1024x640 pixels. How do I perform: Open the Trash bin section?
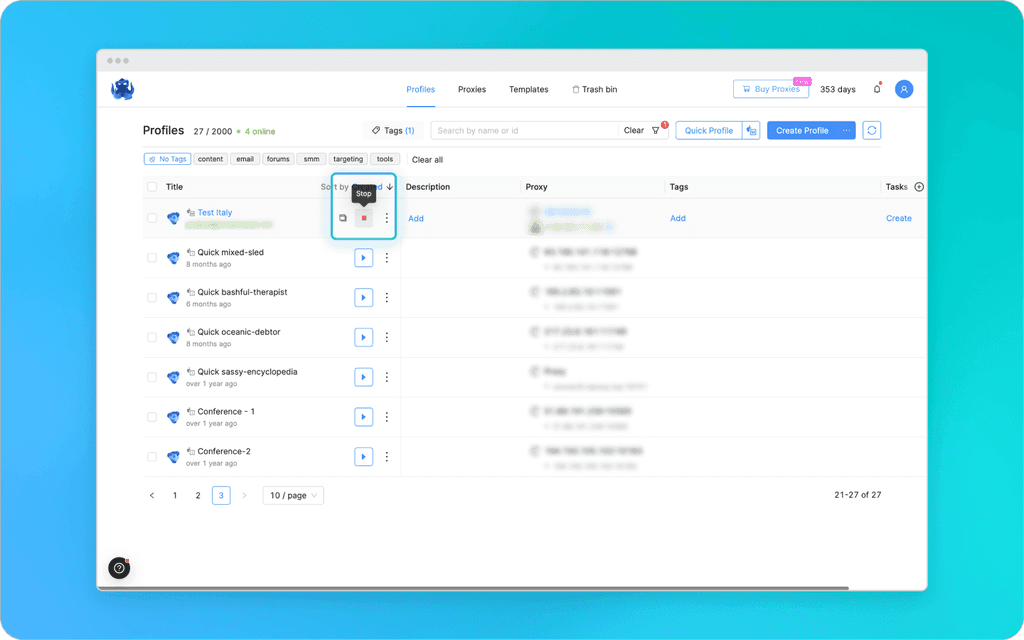tap(594, 89)
